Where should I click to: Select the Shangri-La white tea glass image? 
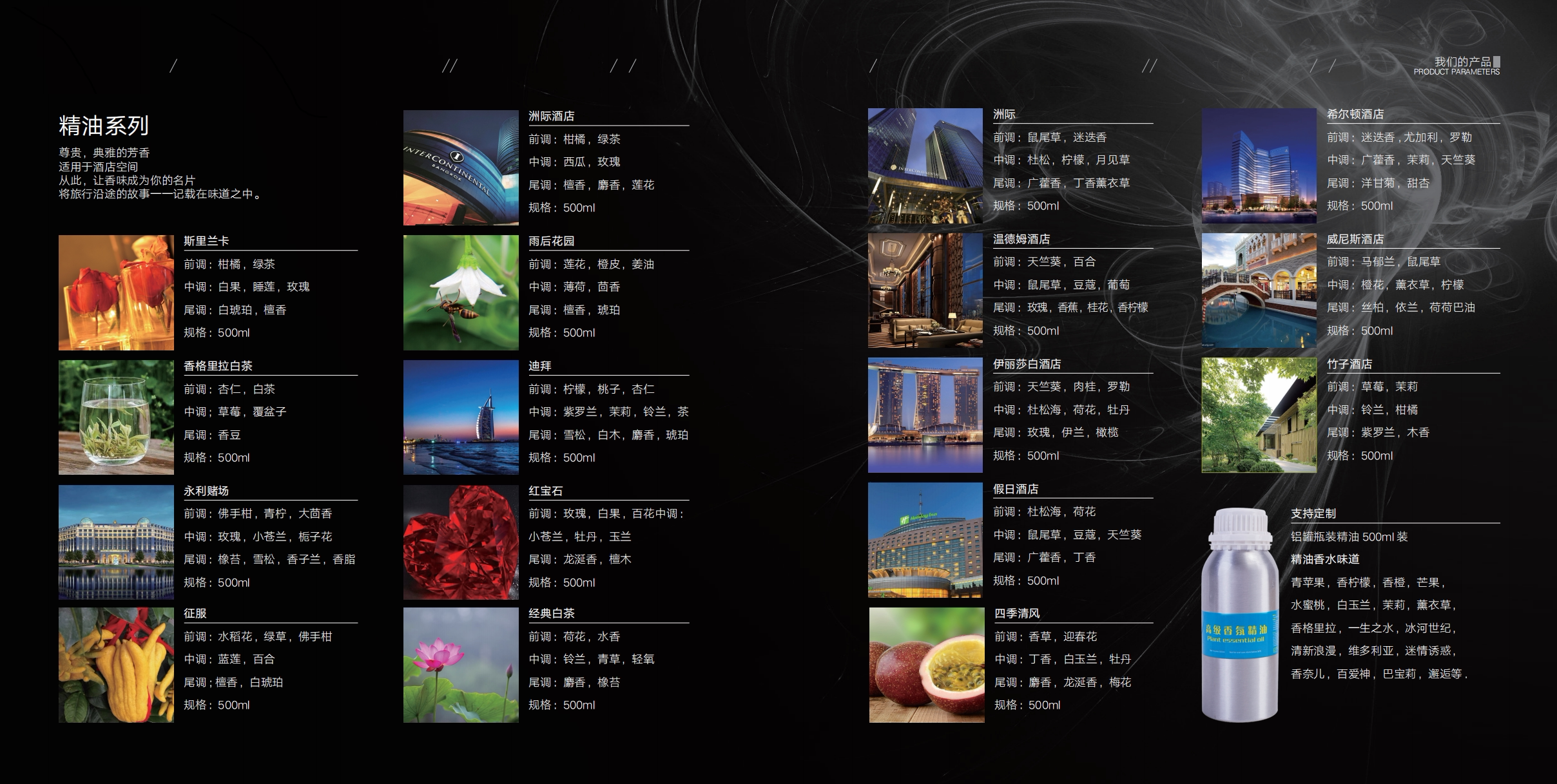tap(116, 417)
